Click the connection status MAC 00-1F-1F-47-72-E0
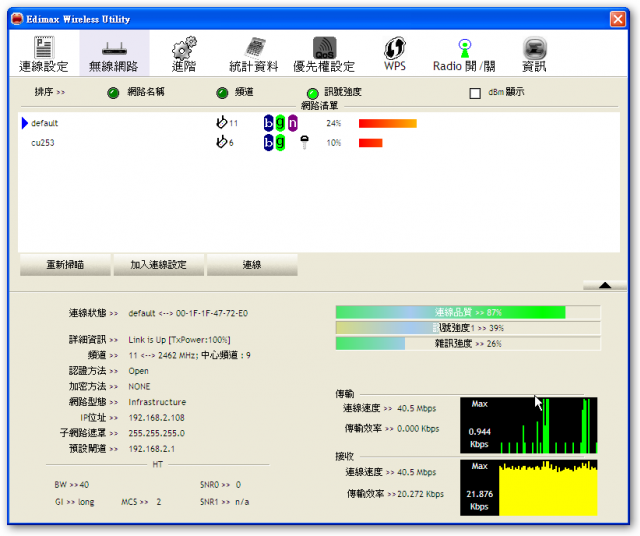Image resolution: width=640 pixels, height=536 pixels. (x=211, y=313)
